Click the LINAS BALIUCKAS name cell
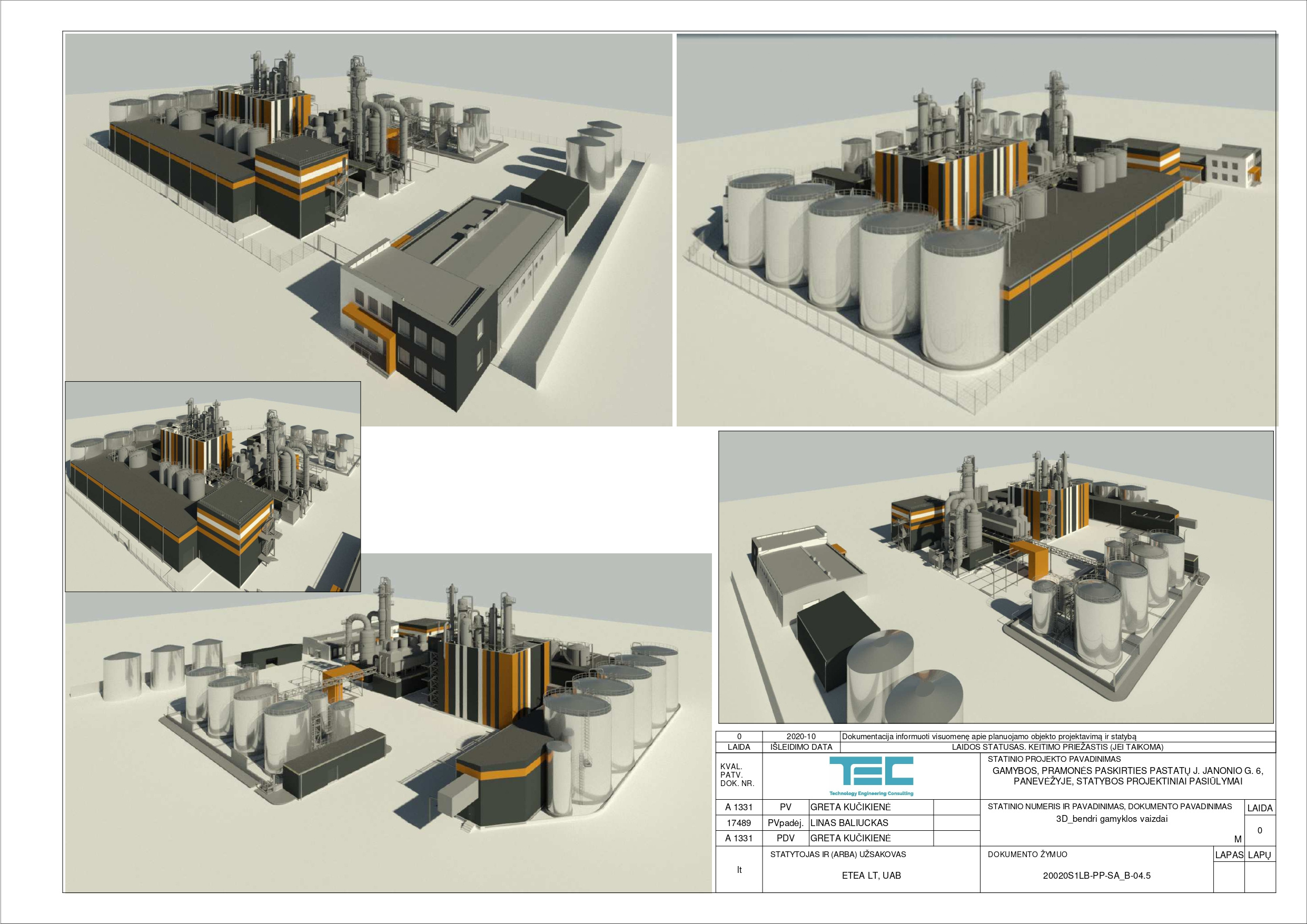Screen dimensions: 1307x924 coord(849,823)
